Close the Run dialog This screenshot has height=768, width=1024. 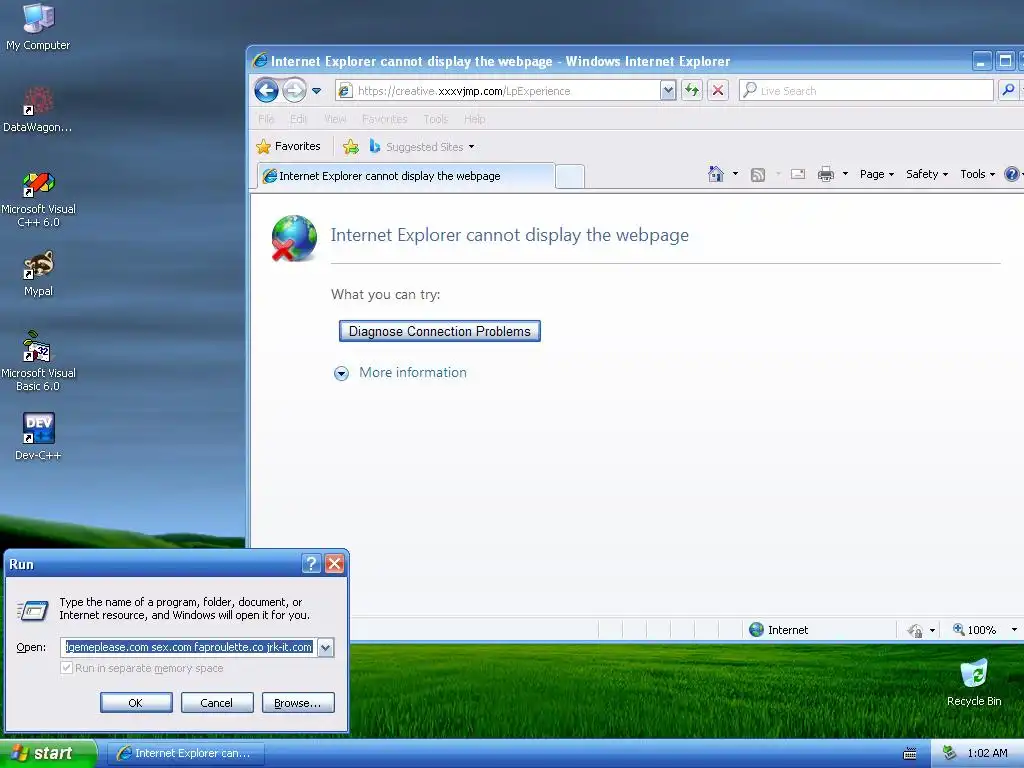click(x=334, y=564)
